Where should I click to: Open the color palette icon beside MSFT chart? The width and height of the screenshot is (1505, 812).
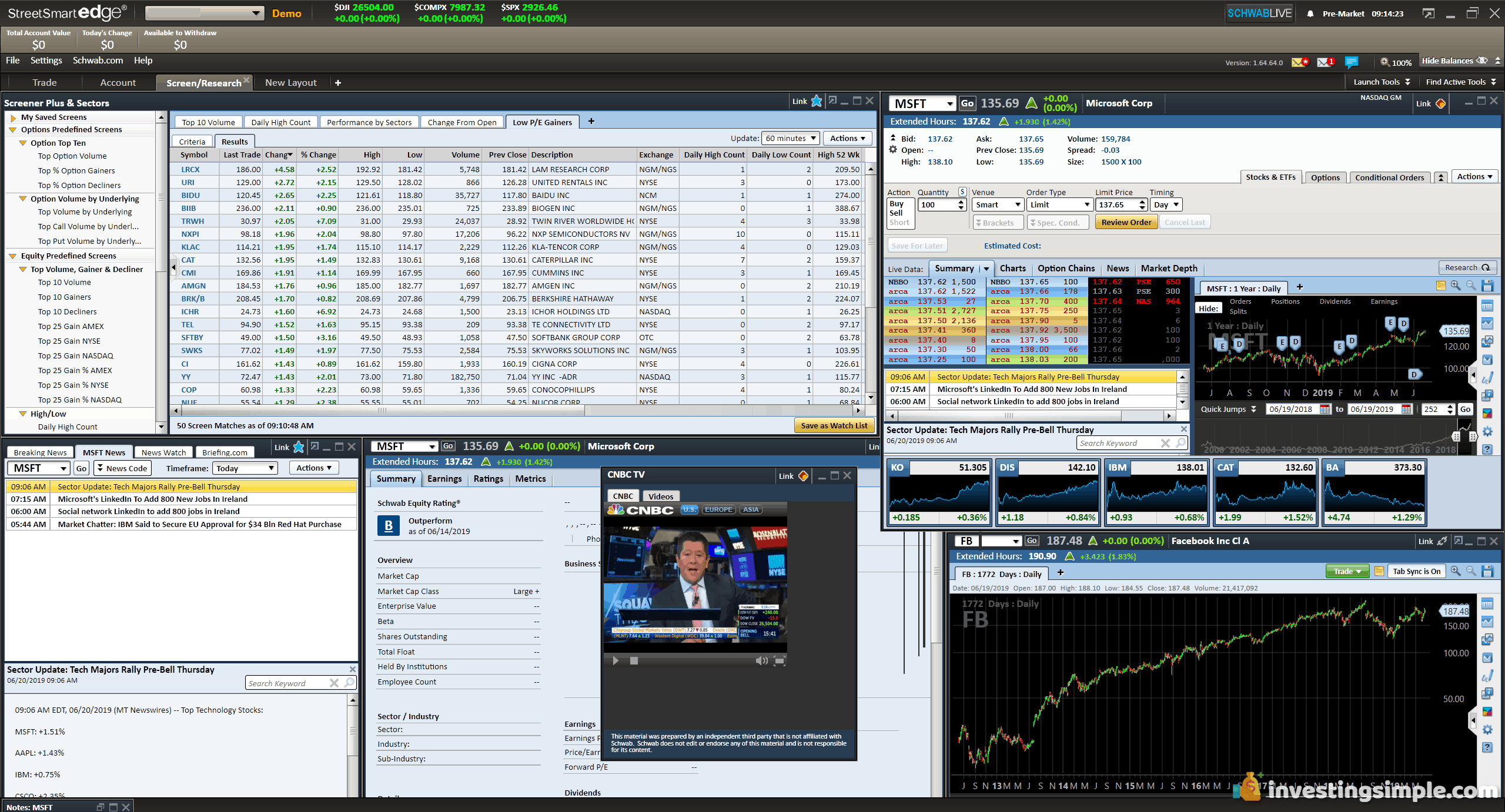click(x=1487, y=414)
